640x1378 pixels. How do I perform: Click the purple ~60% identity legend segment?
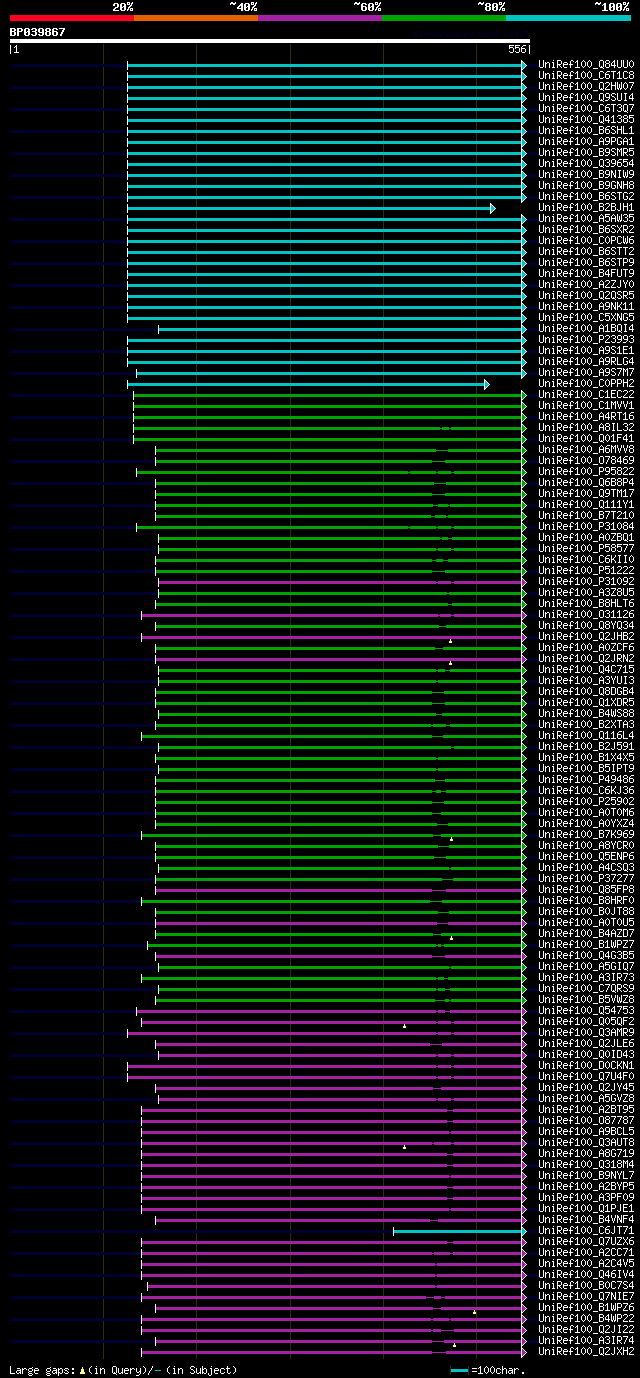point(320,18)
